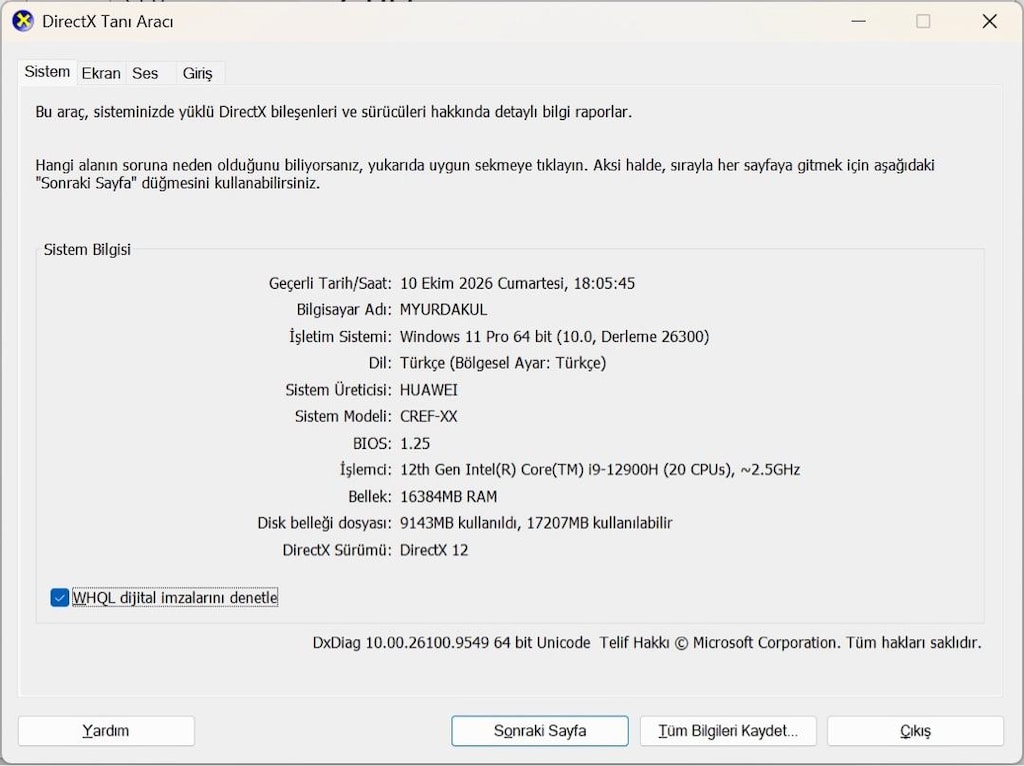Click the BIOS label
1024x766 pixels.
[x=372, y=443]
